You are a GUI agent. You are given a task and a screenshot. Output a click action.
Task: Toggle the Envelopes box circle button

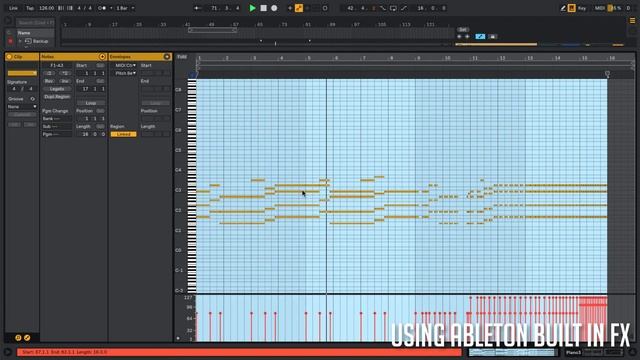tap(167, 57)
